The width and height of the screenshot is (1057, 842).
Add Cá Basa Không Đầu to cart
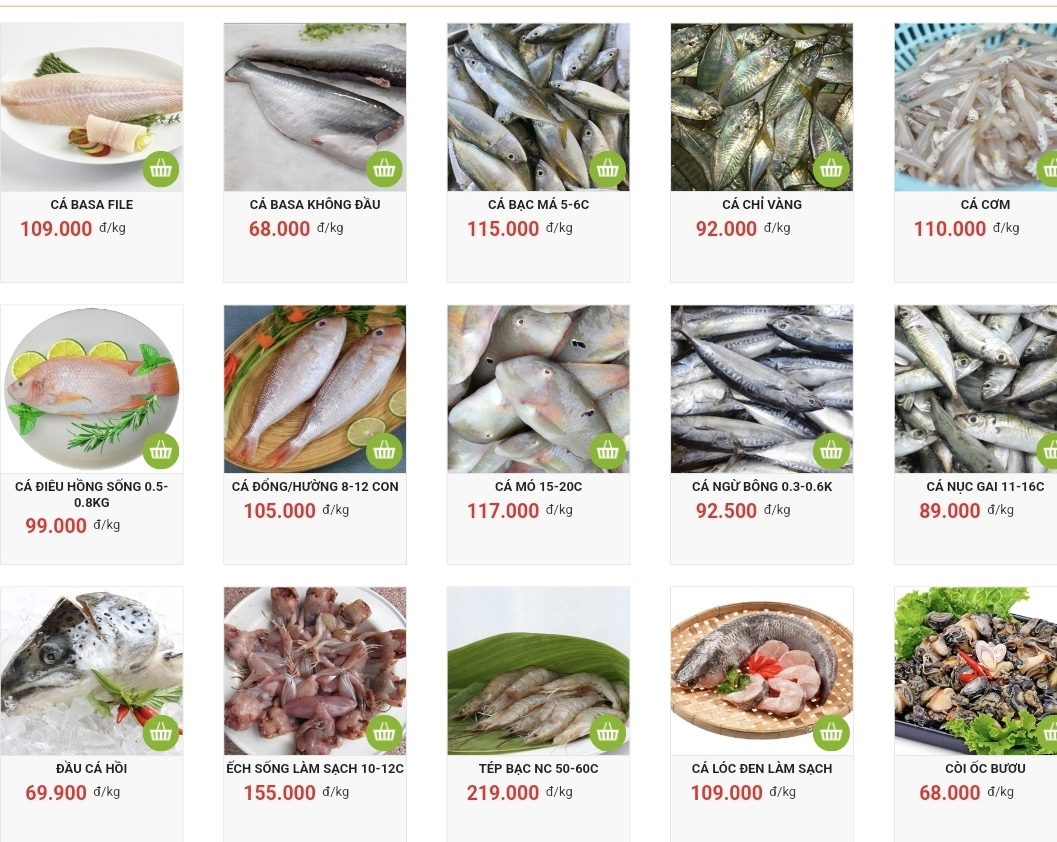384,169
